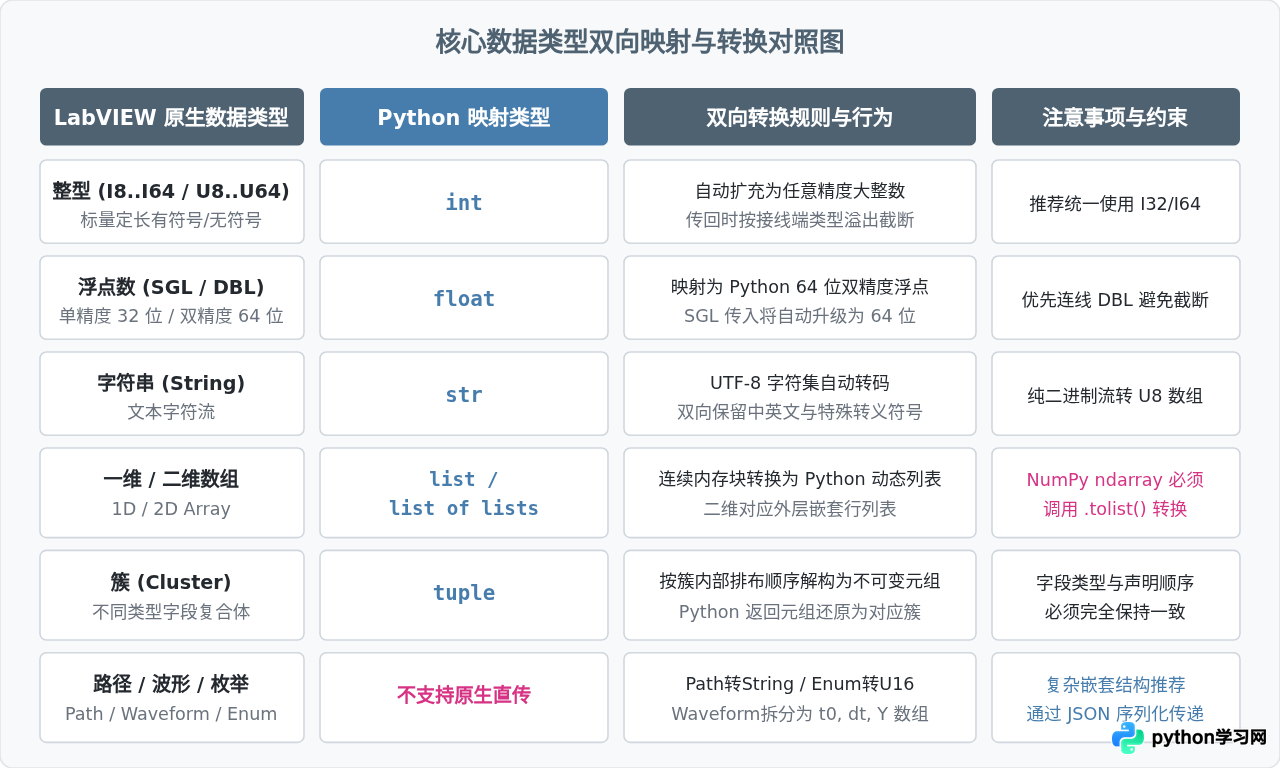Select the 自动扩充为任意精度大整数 cell
The height and width of the screenshot is (768, 1280).
(800, 202)
